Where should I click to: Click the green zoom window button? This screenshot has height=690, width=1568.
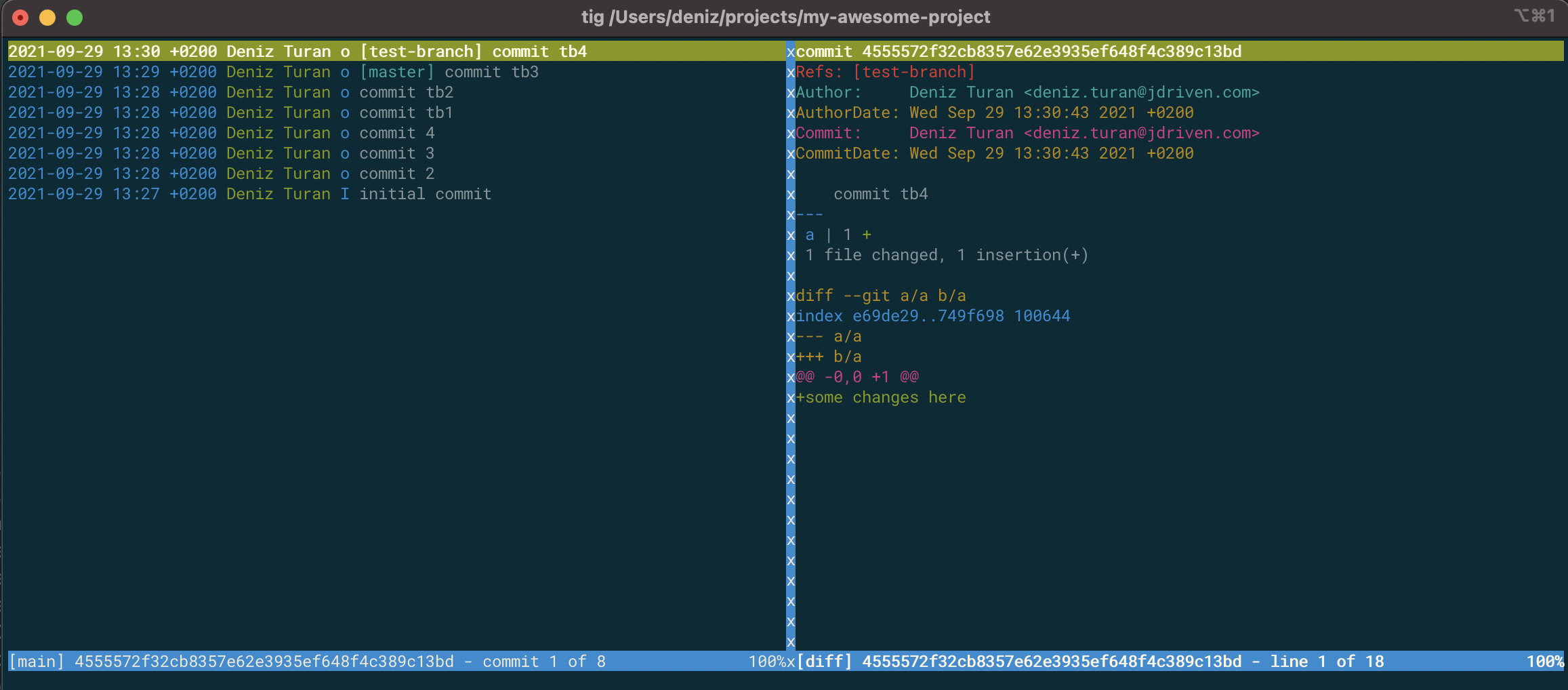[x=75, y=18]
